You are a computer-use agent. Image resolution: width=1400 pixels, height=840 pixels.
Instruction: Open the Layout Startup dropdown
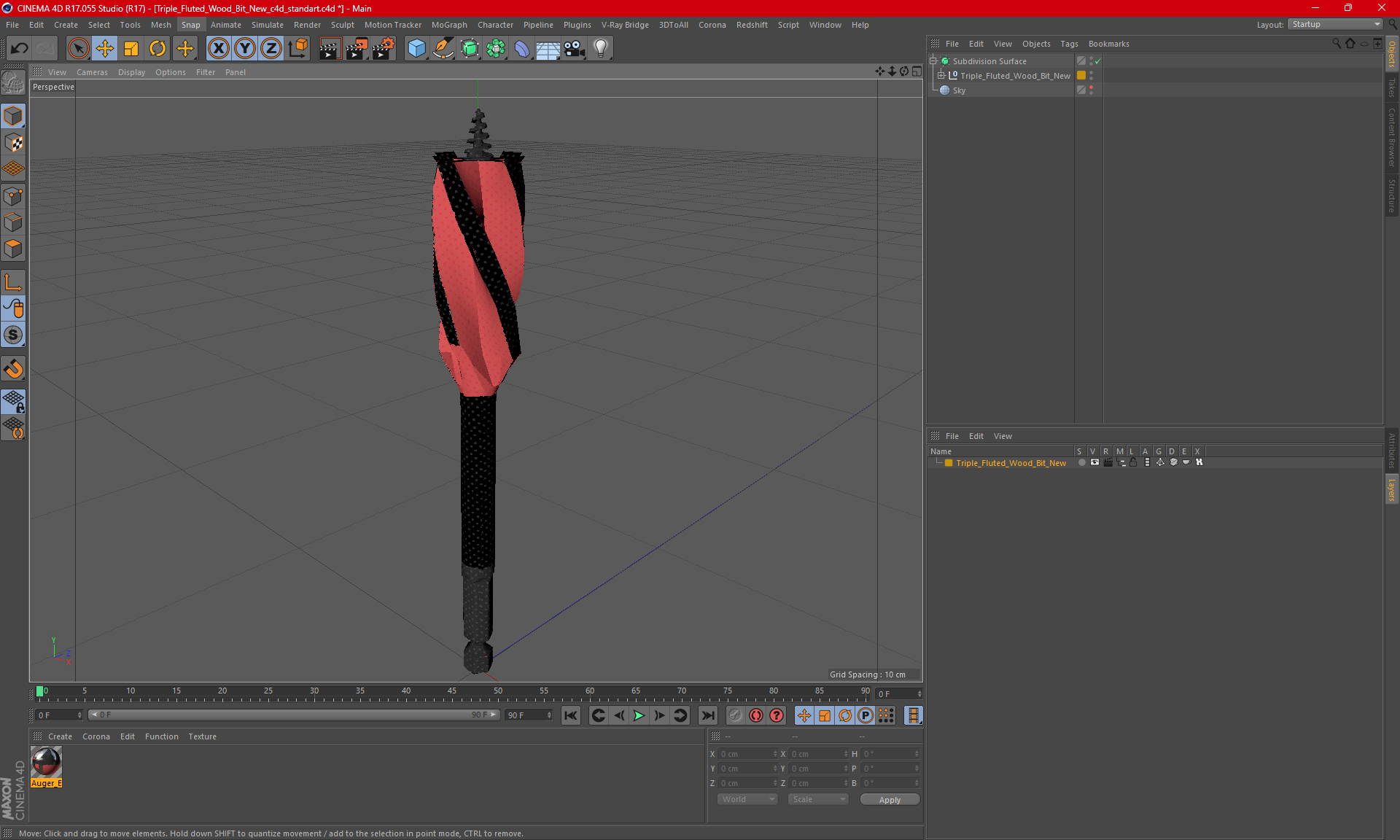pos(1335,24)
